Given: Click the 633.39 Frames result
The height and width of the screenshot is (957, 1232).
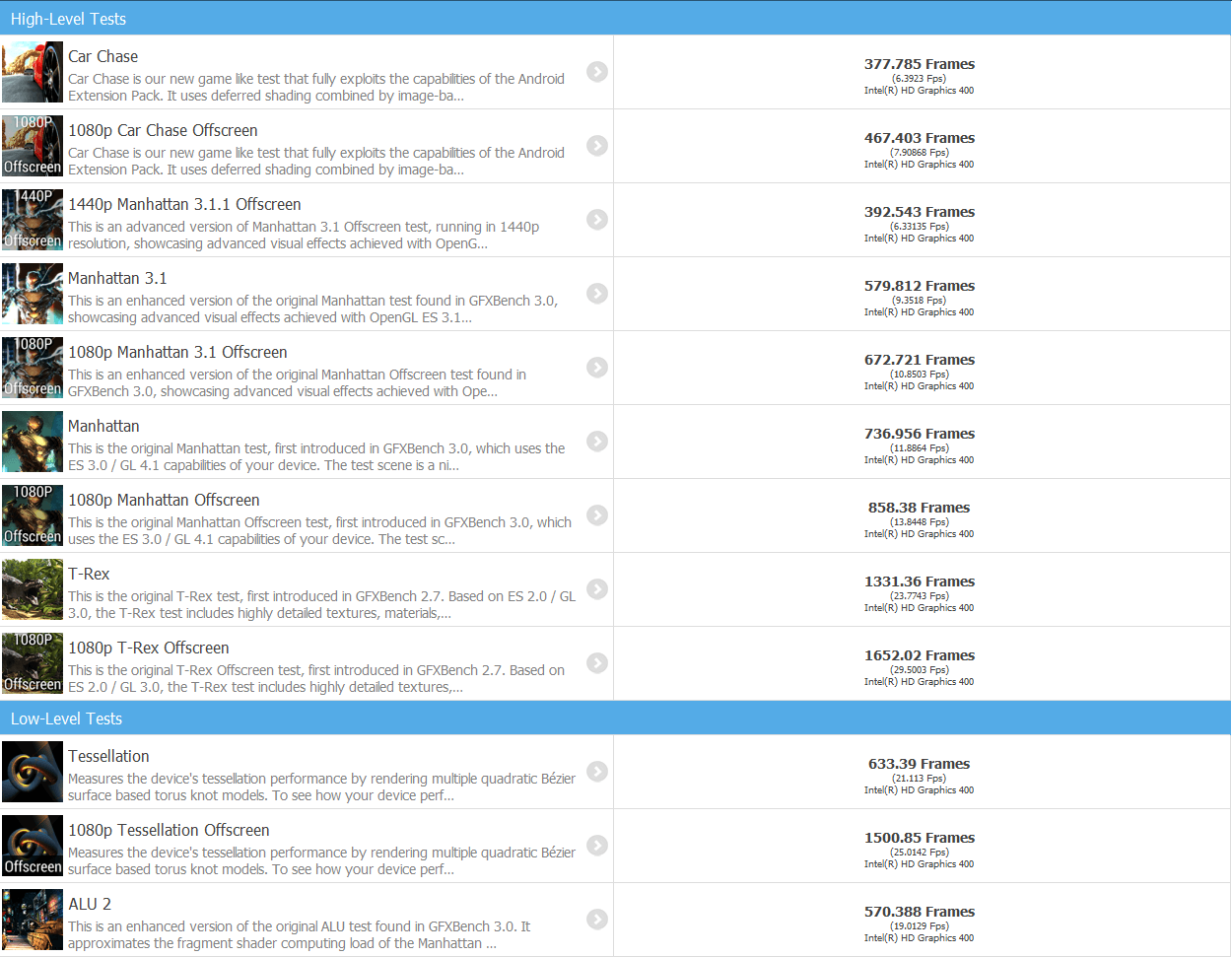Looking at the screenshot, I should coord(920,764).
